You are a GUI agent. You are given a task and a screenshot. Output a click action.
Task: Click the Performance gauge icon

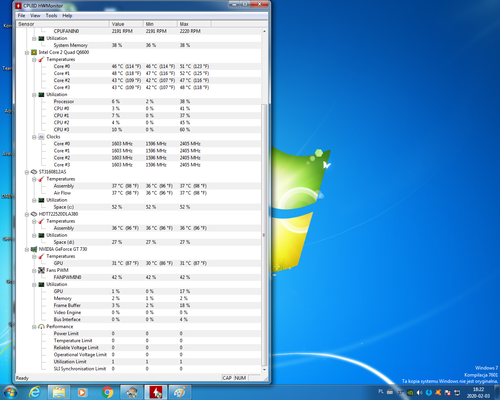41,327
